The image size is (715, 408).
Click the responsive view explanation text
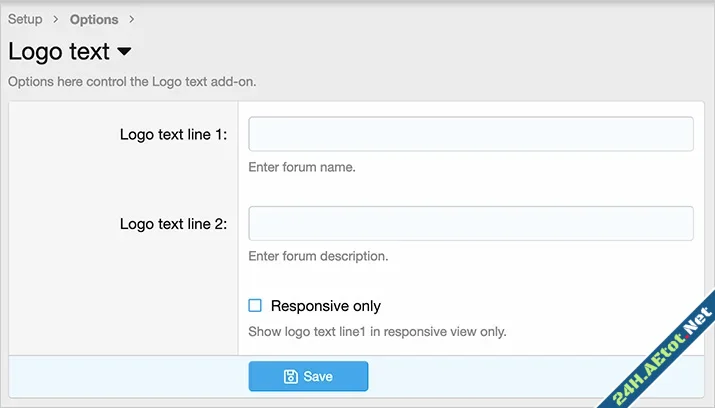[377, 331]
